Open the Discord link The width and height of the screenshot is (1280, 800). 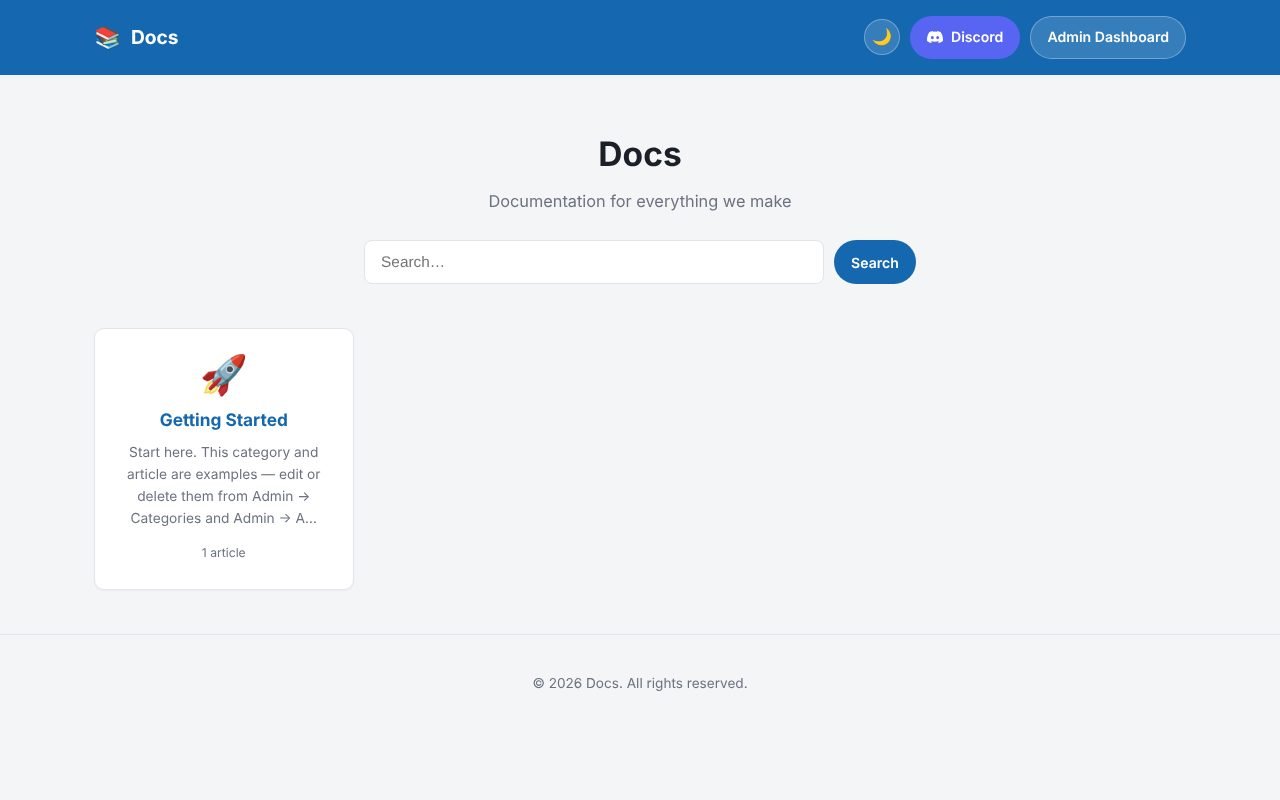[x=965, y=37]
